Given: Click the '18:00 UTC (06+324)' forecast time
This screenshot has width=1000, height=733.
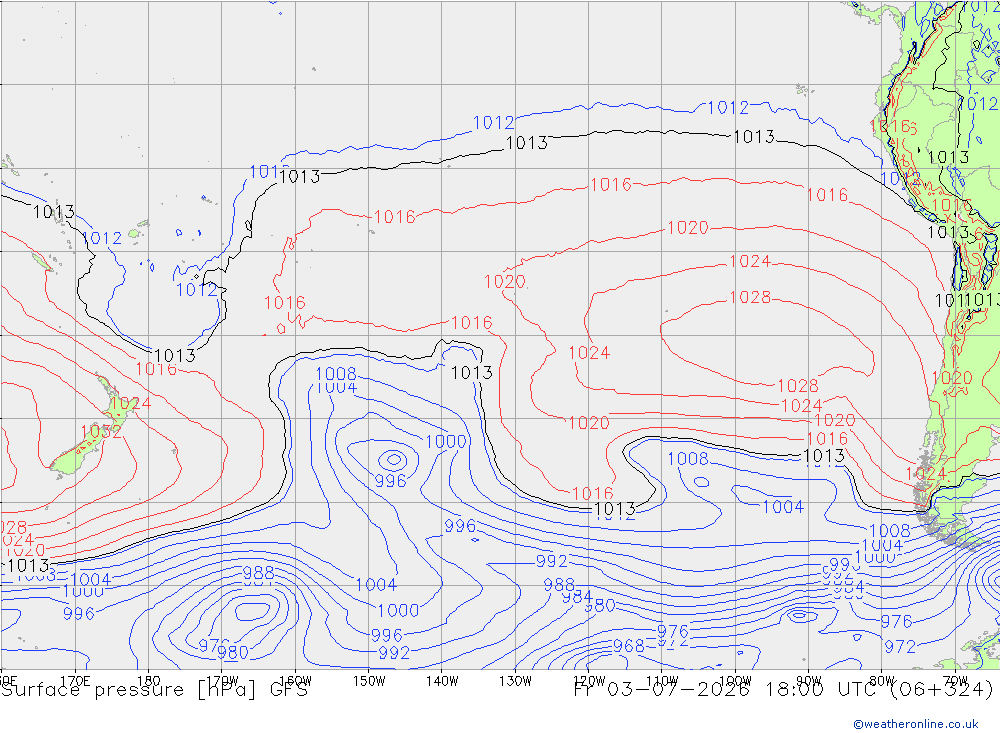Looking at the screenshot, I should coord(878,690).
